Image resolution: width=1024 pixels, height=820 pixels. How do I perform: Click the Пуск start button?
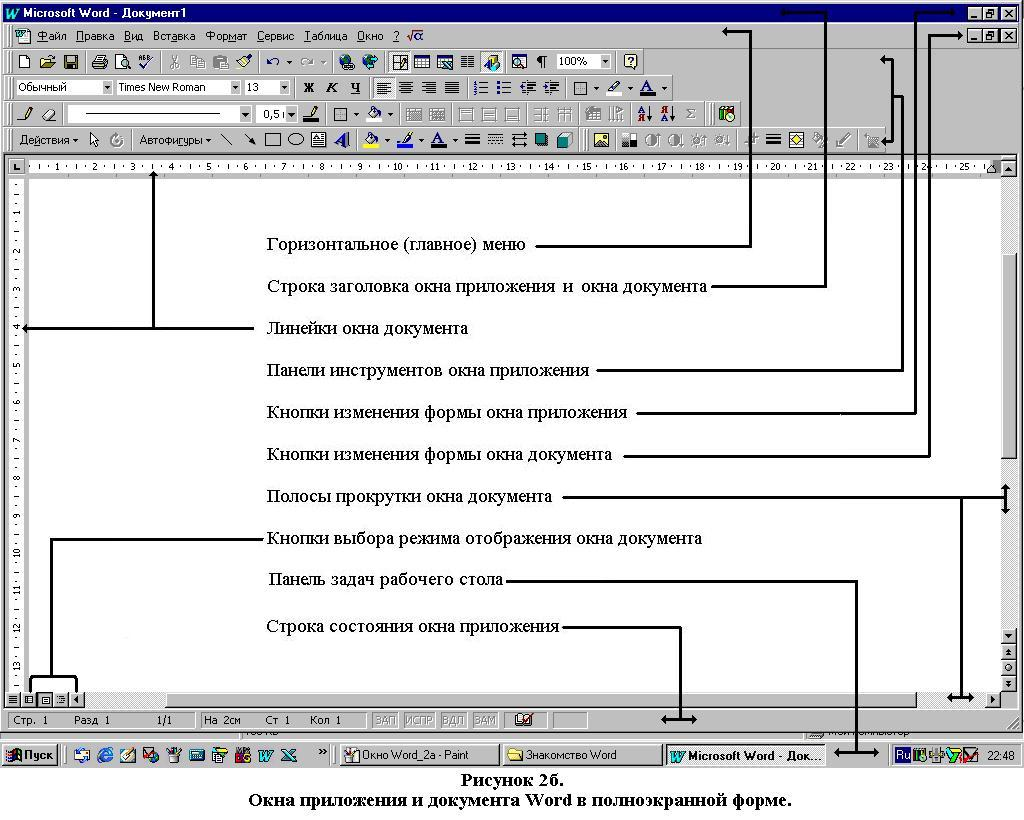point(30,755)
